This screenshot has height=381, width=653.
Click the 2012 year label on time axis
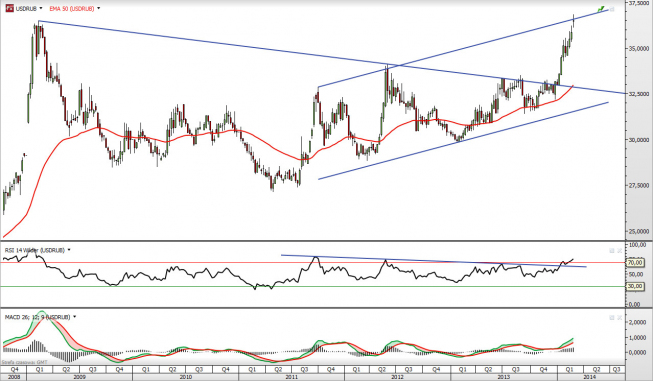397,377
